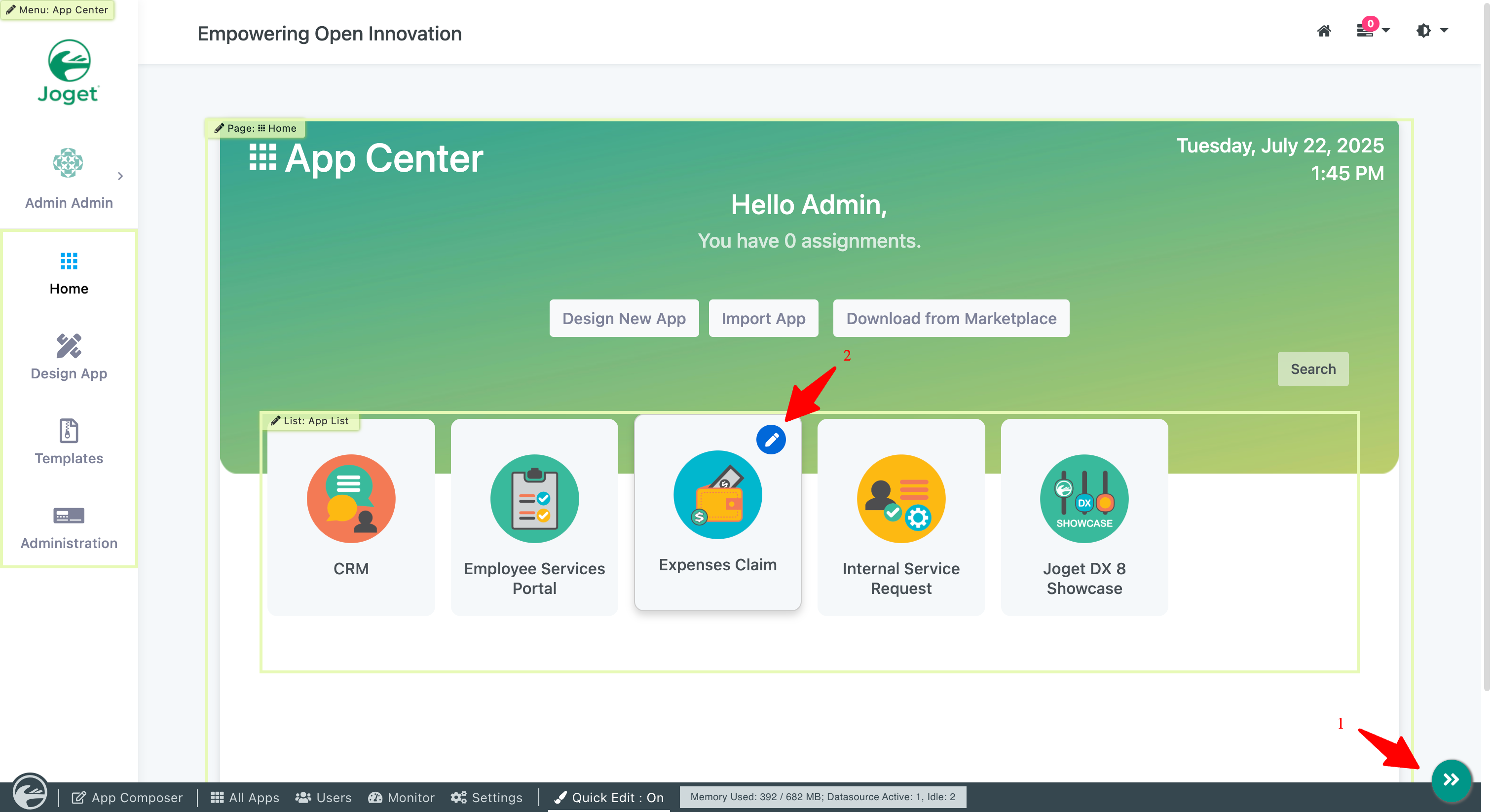Click the App Center grid icon in banner
The image size is (1492, 812).
click(262, 157)
